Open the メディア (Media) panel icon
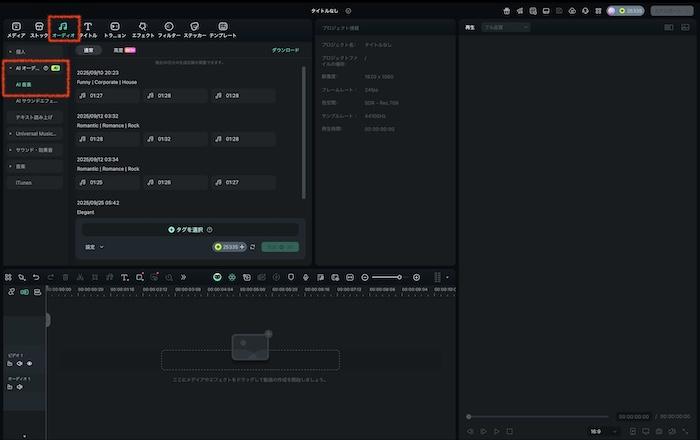700x440 pixels. (x=17, y=28)
